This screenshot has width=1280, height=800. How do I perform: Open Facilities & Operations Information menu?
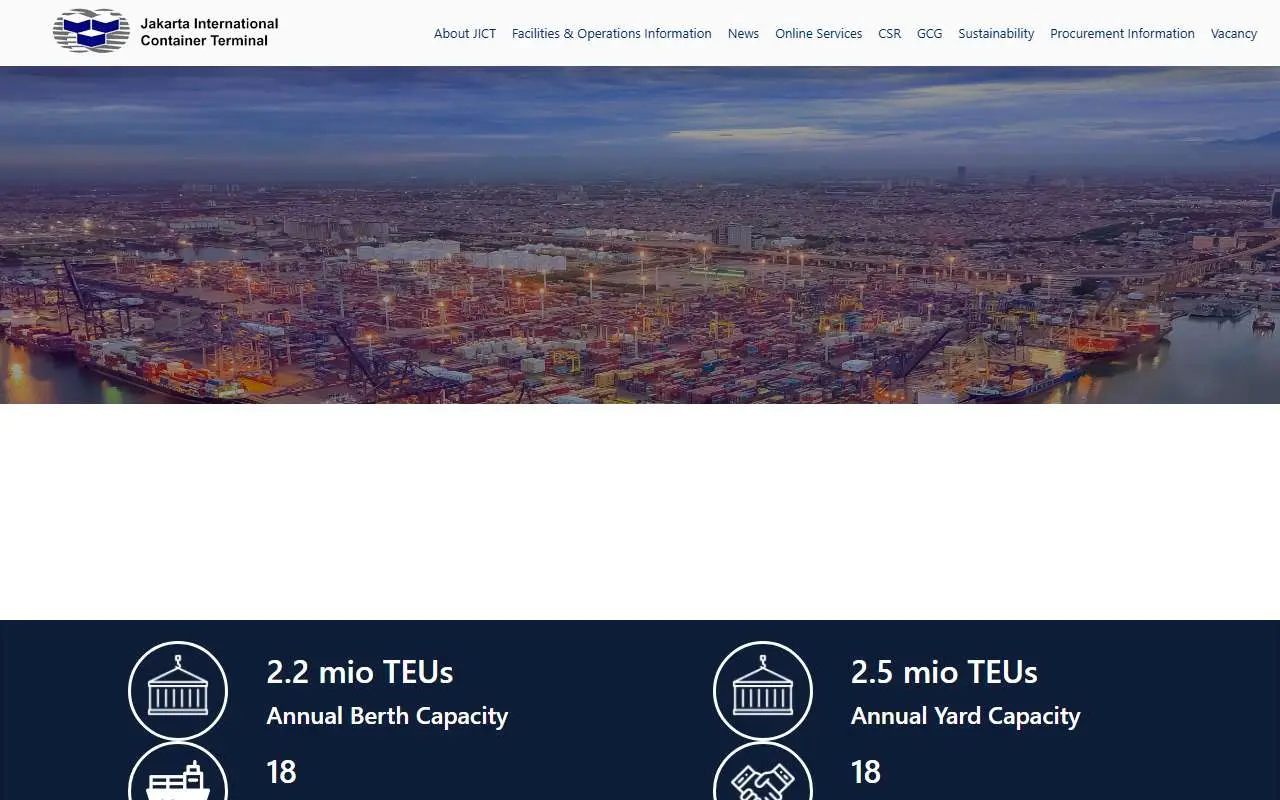612,34
